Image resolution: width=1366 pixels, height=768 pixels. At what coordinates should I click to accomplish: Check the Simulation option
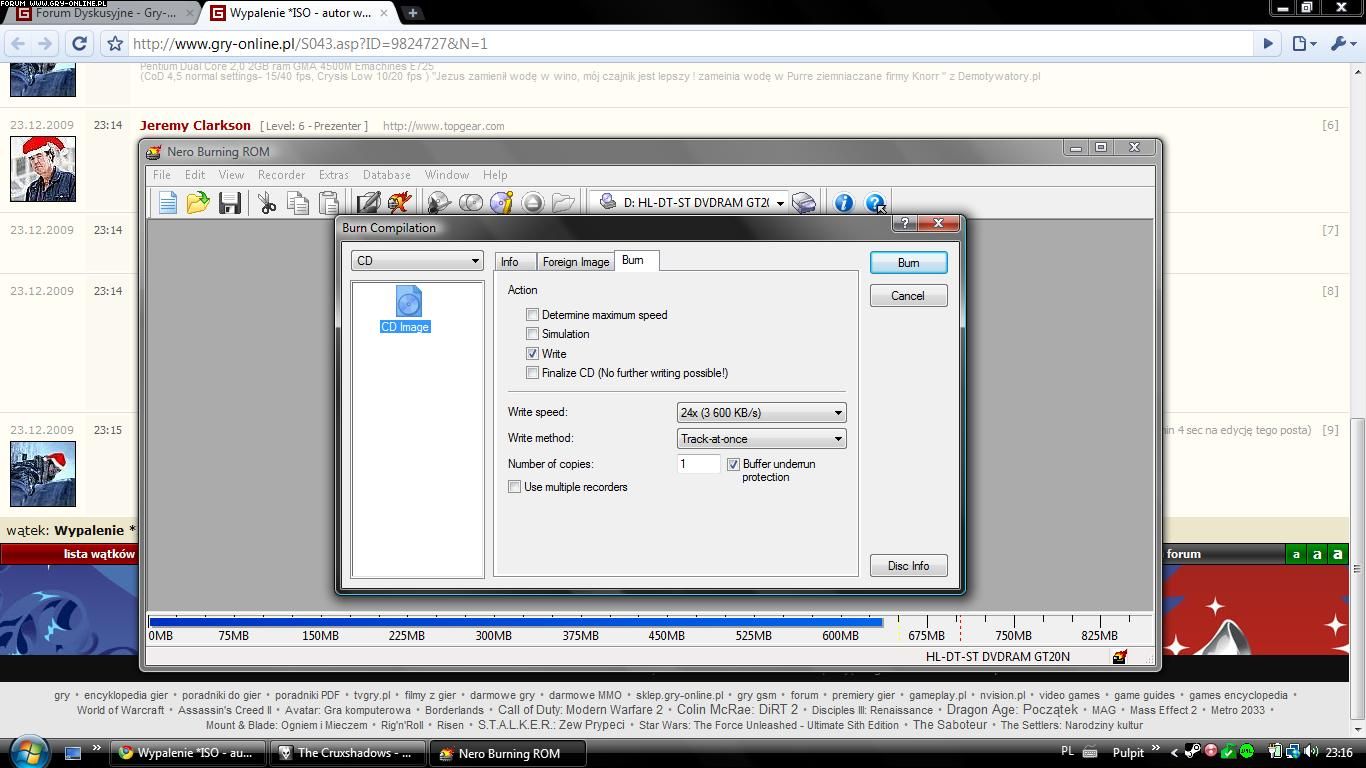coord(533,334)
